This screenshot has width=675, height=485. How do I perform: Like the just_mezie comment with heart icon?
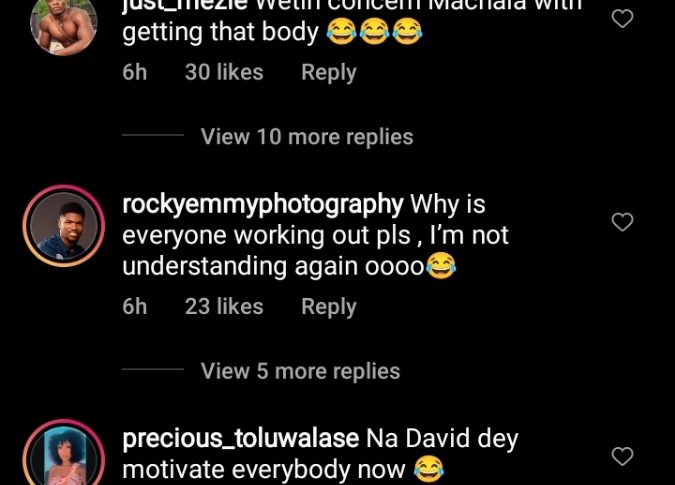pyautogui.click(x=622, y=19)
